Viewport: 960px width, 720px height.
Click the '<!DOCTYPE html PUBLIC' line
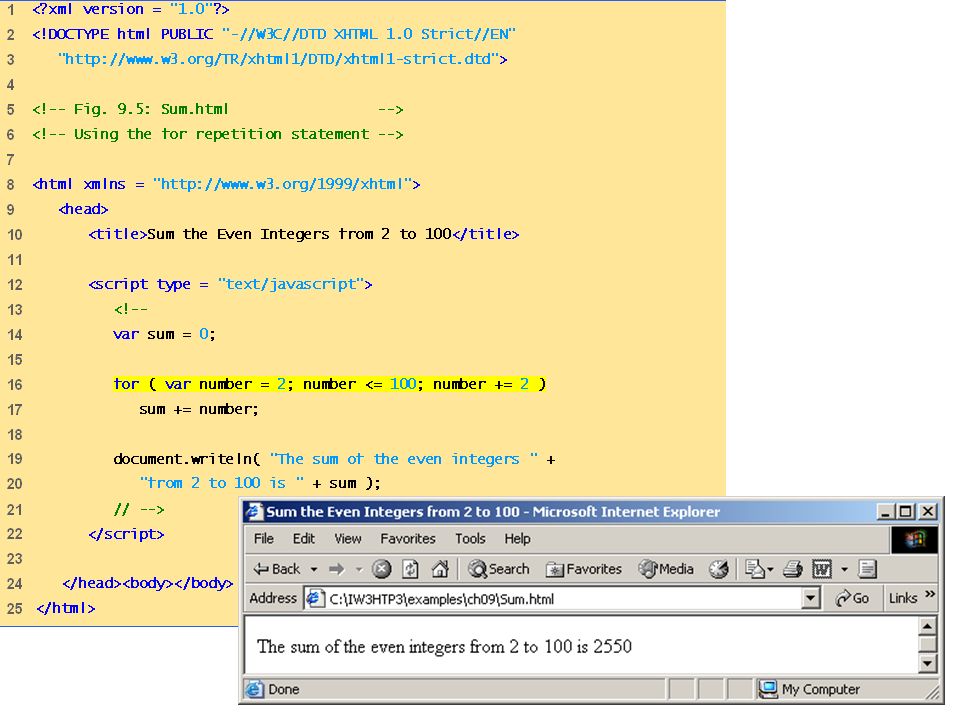[274, 34]
